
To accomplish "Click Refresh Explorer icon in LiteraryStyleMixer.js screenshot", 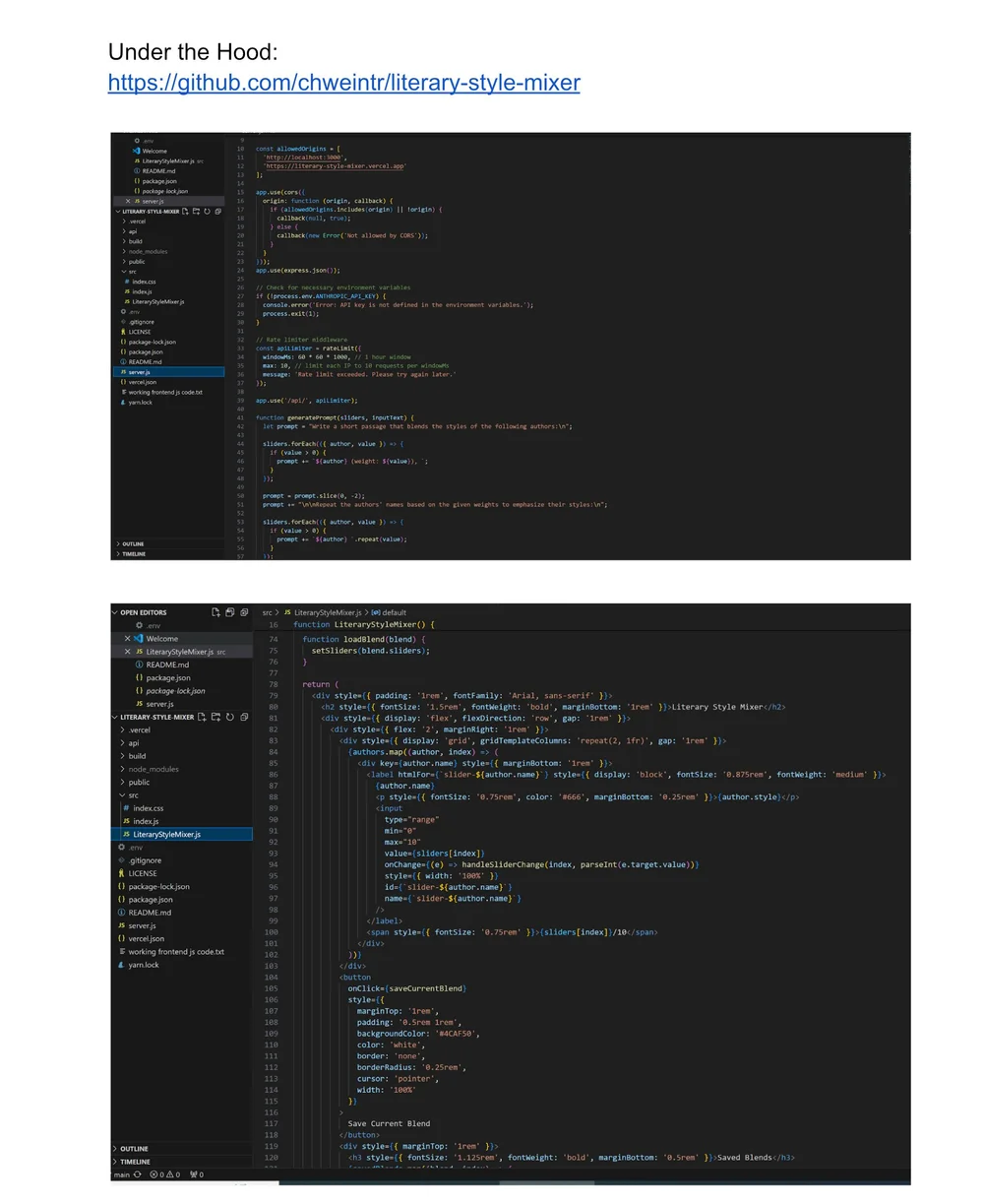I will click(x=229, y=717).
